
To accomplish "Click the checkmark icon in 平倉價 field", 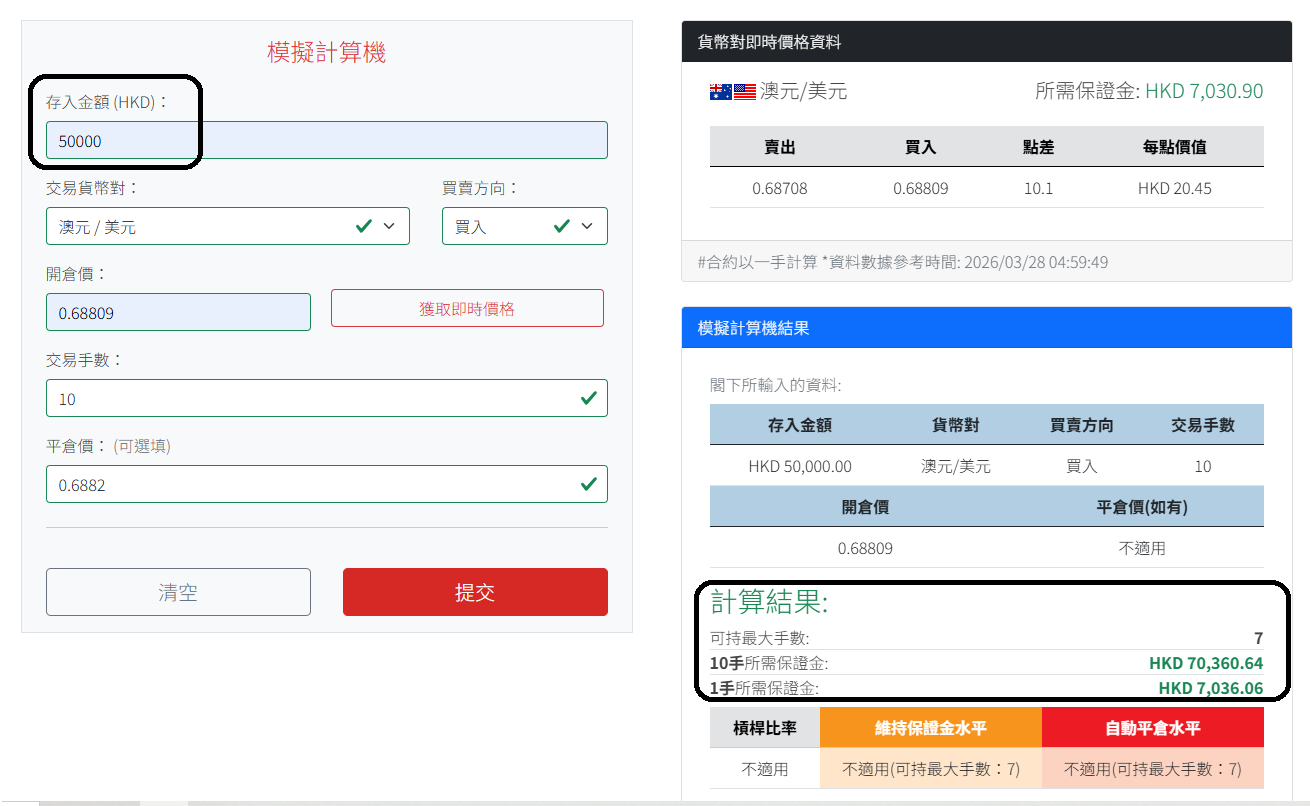I will (x=589, y=484).
